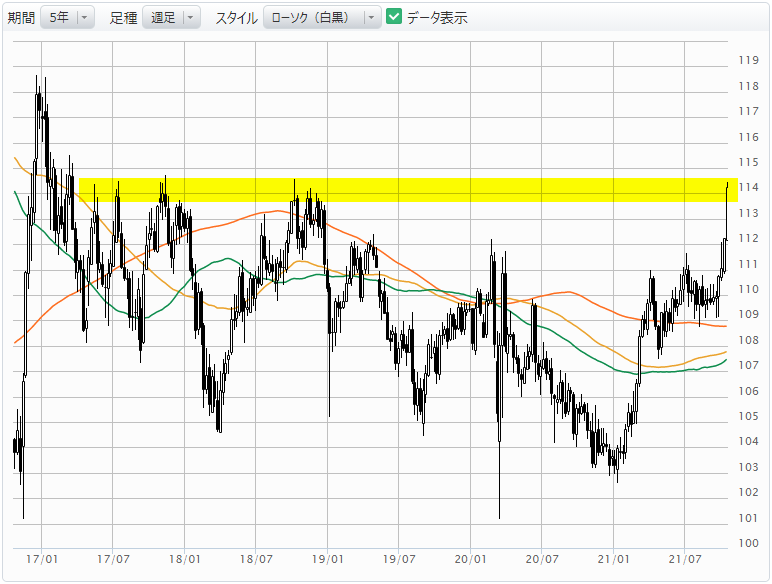
Task: Click the 118 price axis label
Action: pyautogui.click(x=748, y=86)
